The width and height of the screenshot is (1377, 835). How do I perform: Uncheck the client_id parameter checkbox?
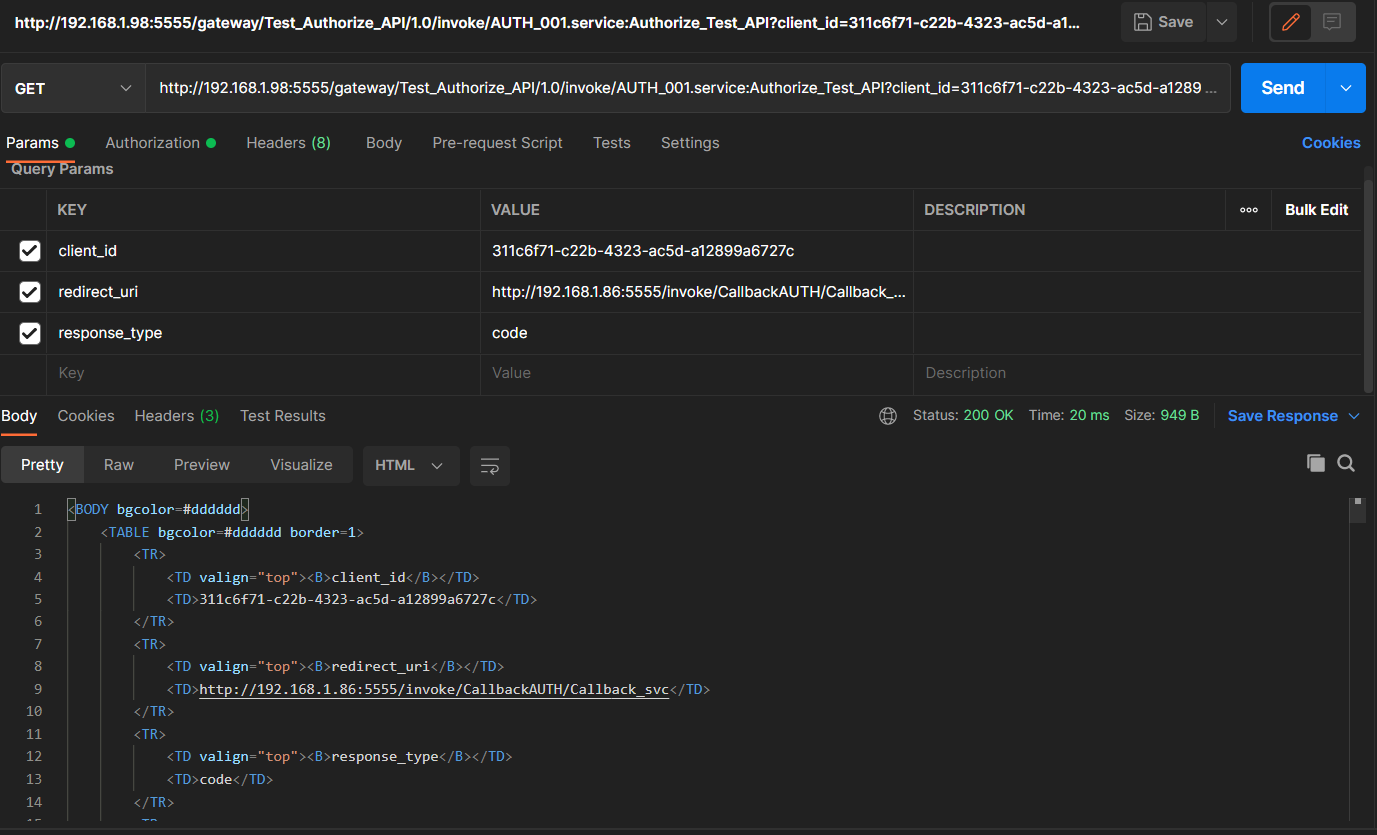click(x=30, y=251)
